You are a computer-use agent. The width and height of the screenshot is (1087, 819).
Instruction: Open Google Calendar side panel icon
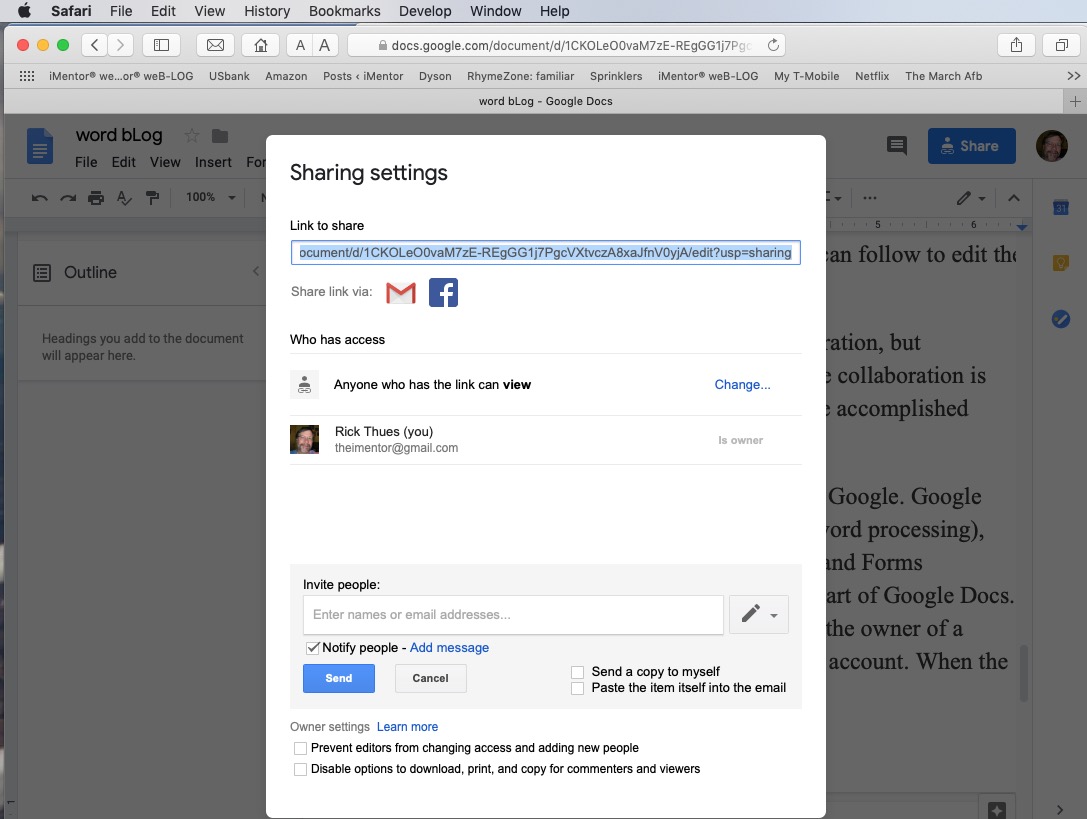(x=1060, y=207)
